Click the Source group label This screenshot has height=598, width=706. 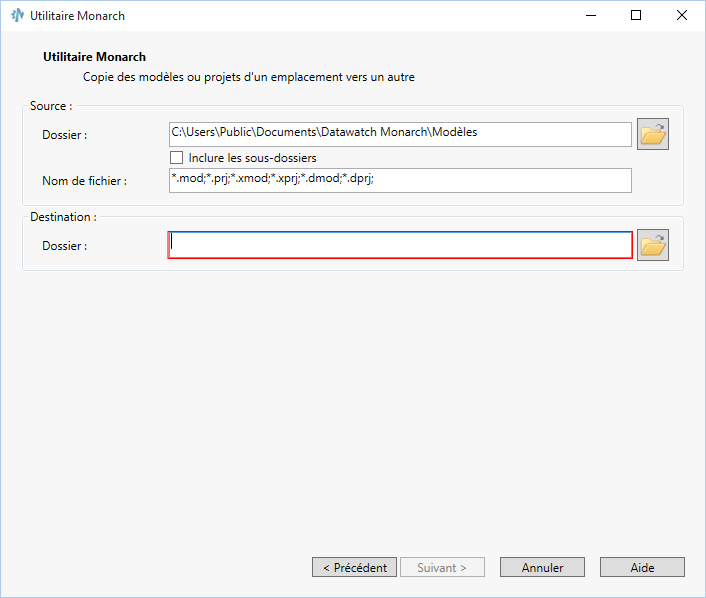[50, 106]
